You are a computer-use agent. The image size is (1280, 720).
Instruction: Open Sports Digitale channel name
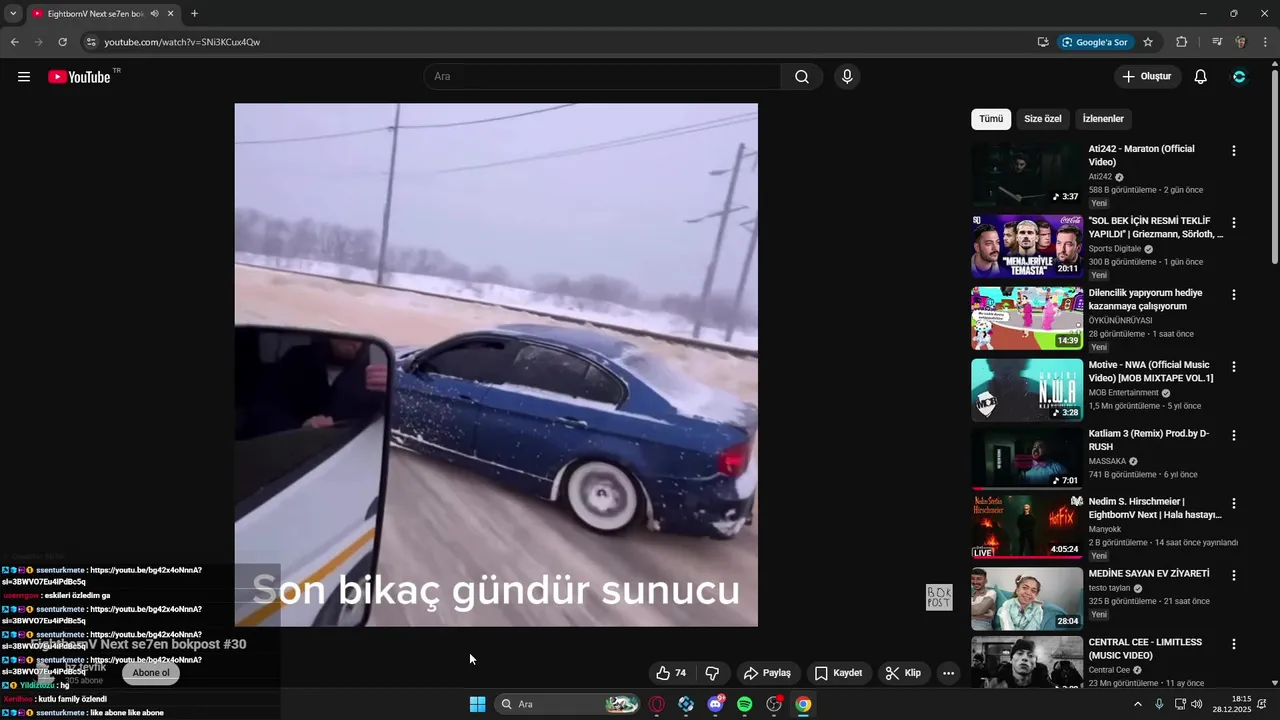click(1115, 249)
